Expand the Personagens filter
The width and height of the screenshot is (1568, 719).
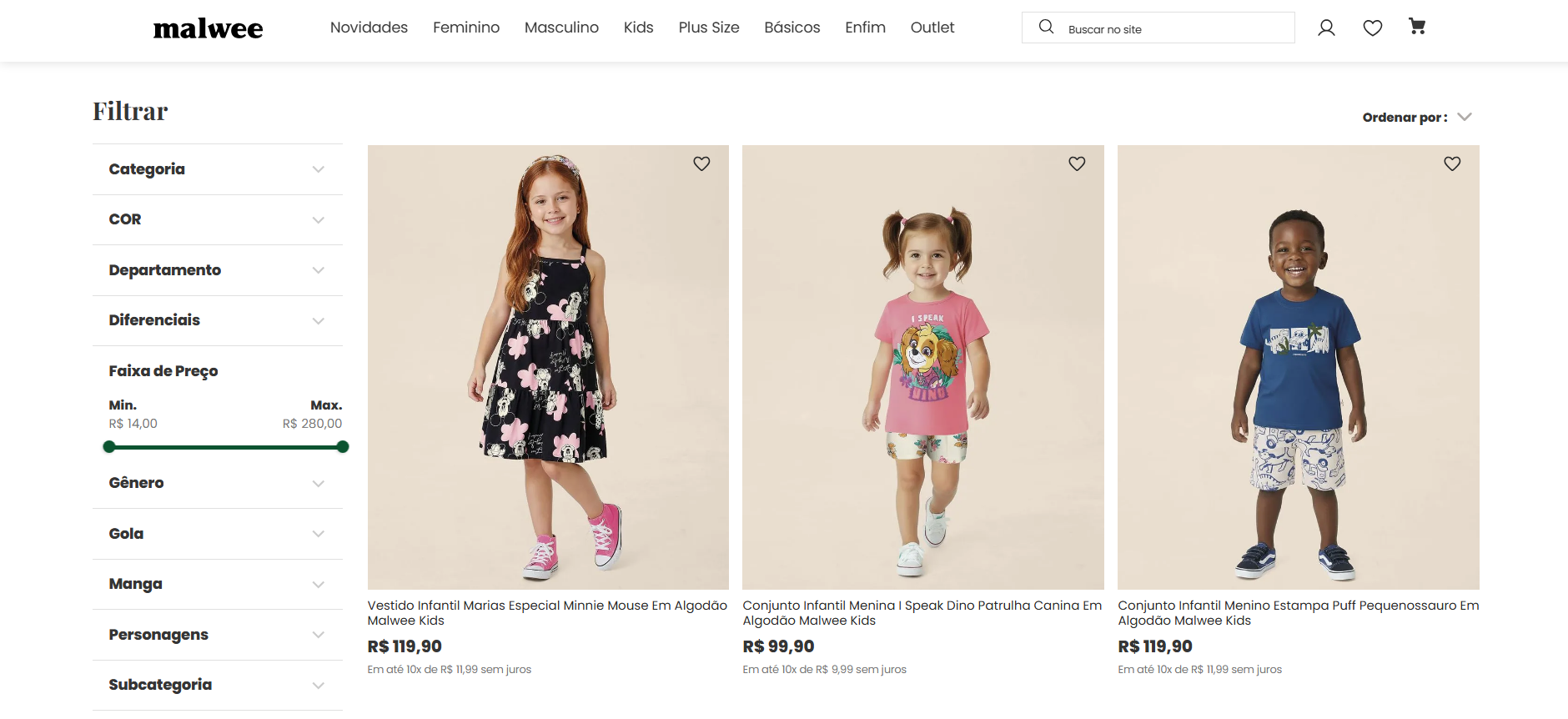click(x=218, y=635)
